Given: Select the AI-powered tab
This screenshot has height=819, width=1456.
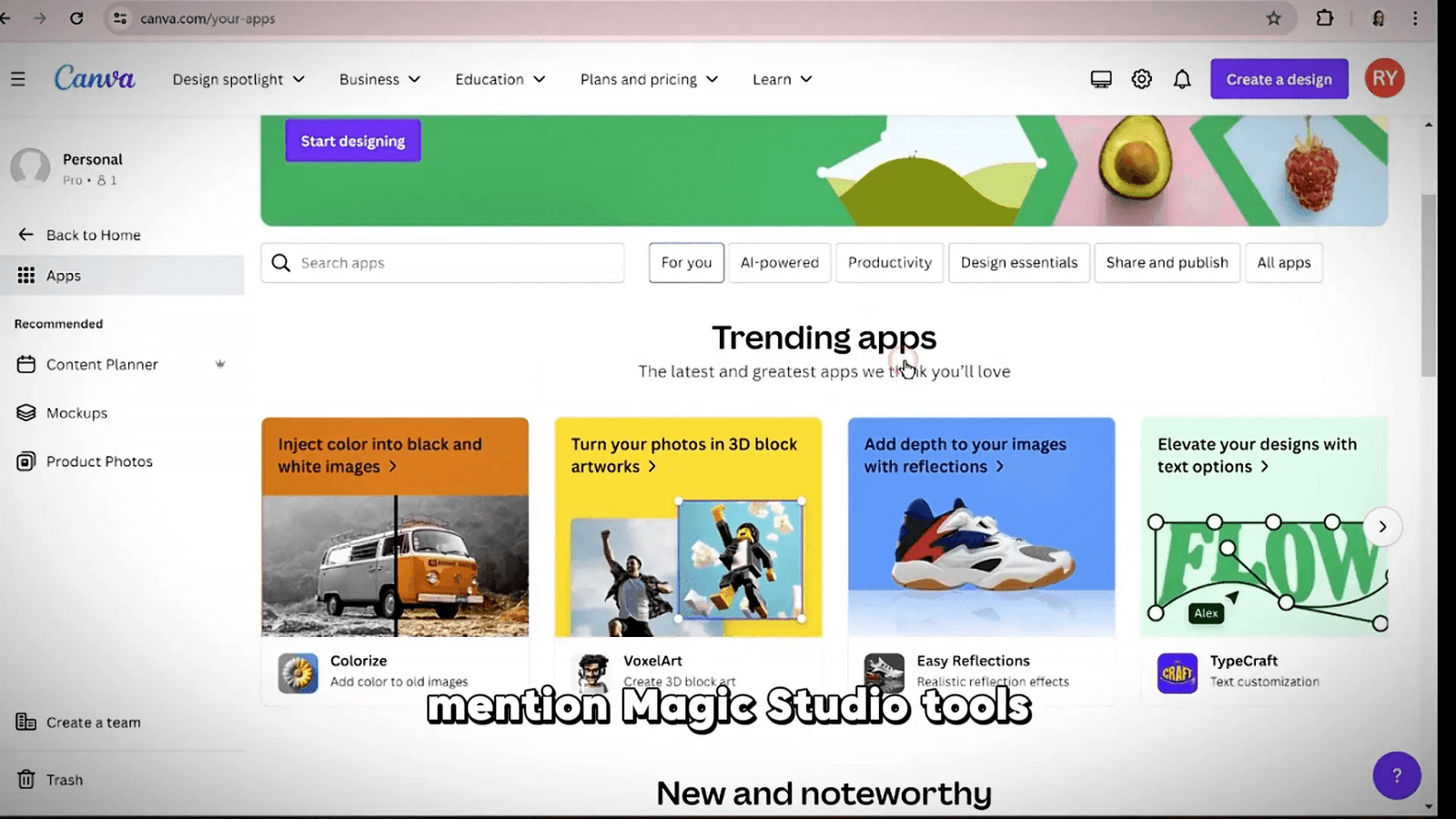Looking at the screenshot, I should click(780, 263).
